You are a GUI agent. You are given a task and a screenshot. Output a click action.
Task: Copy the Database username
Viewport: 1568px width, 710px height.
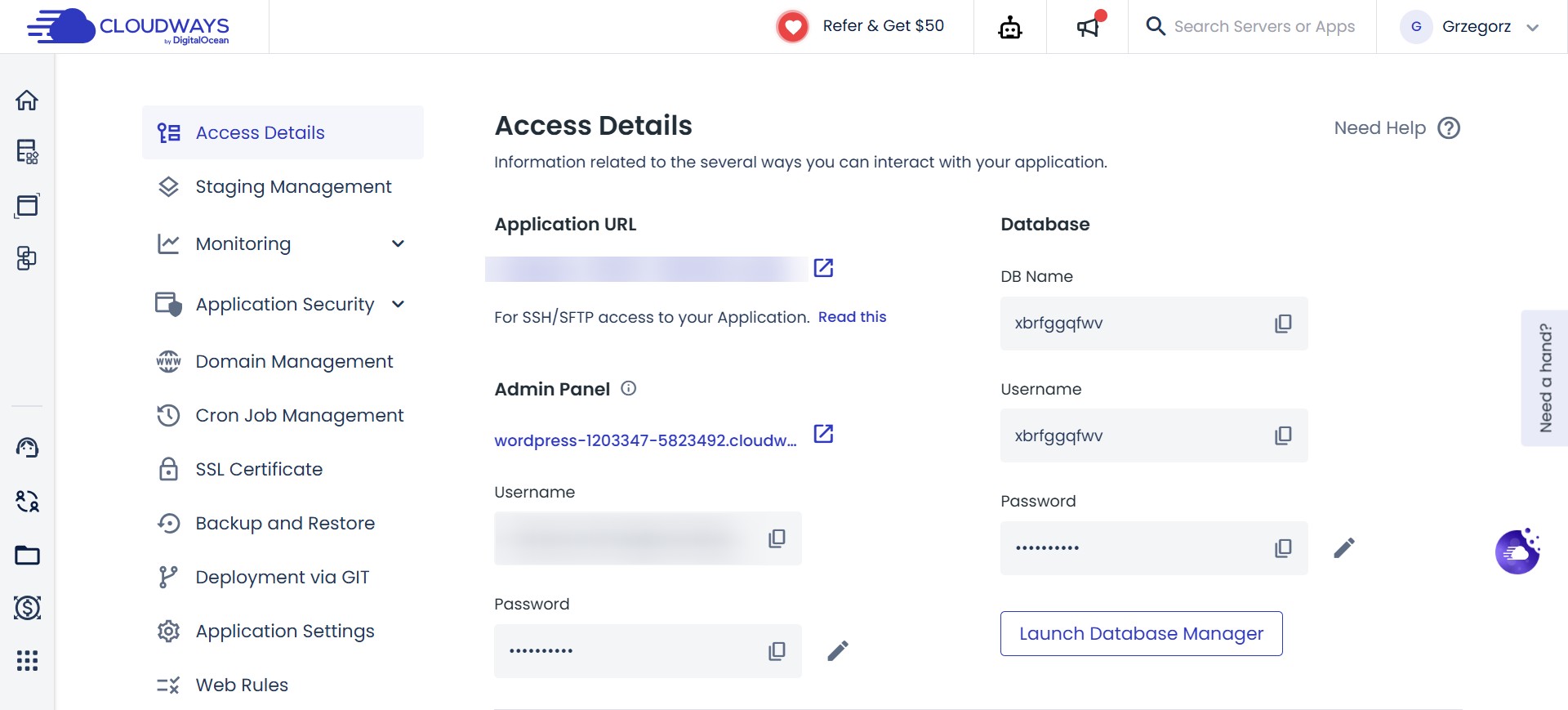click(1283, 435)
